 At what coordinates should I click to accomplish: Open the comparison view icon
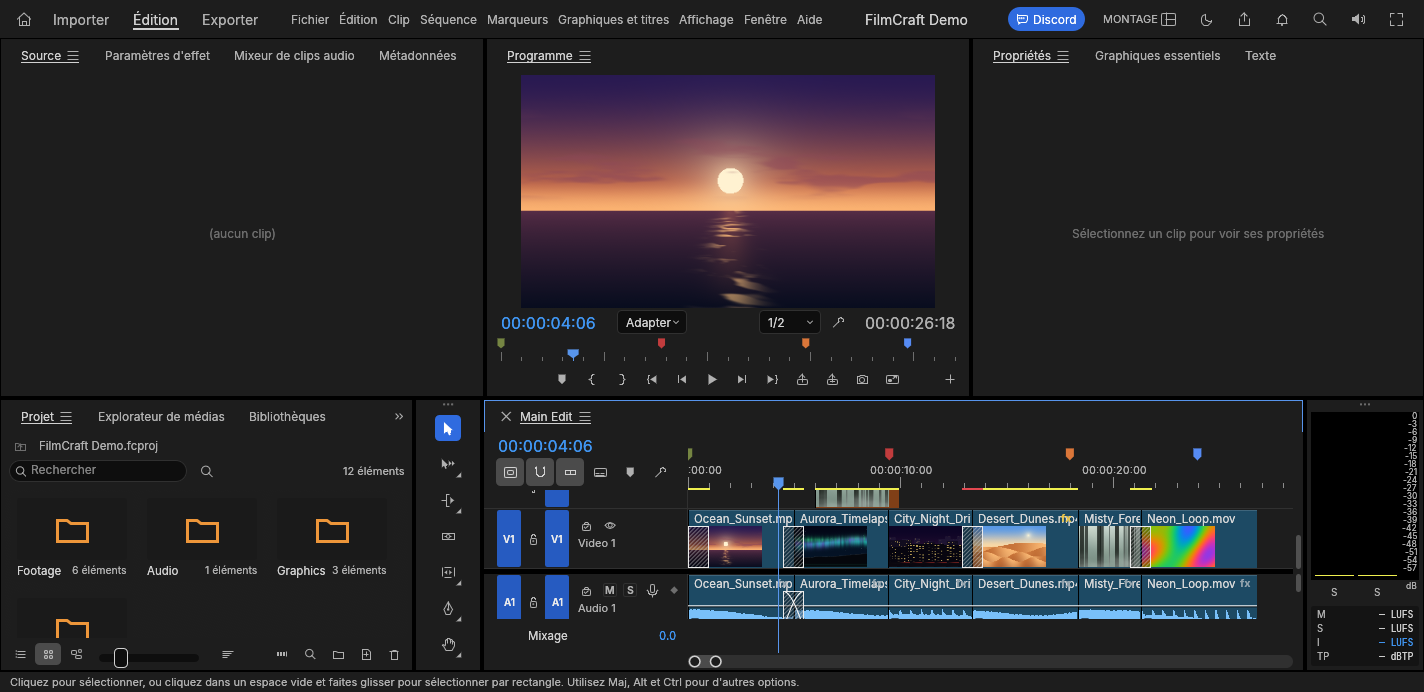pyautogui.click(x=892, y=380)
